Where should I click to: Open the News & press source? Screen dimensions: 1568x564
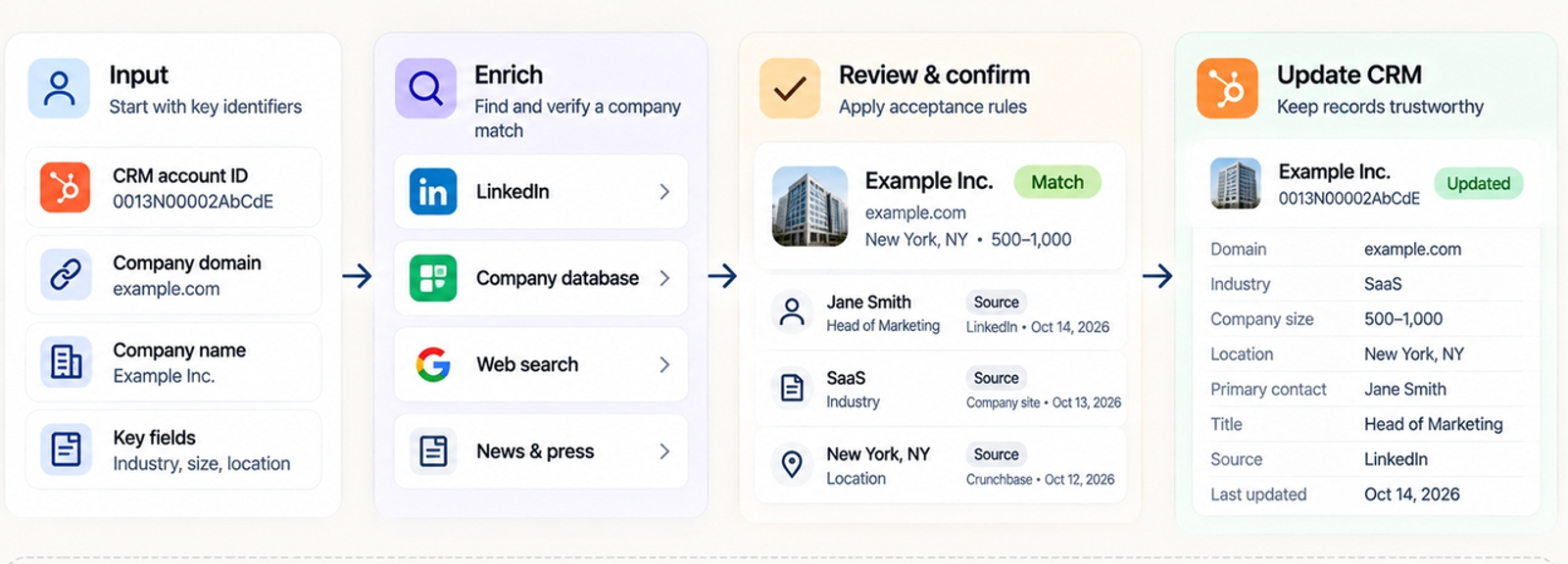click(541, 451)
